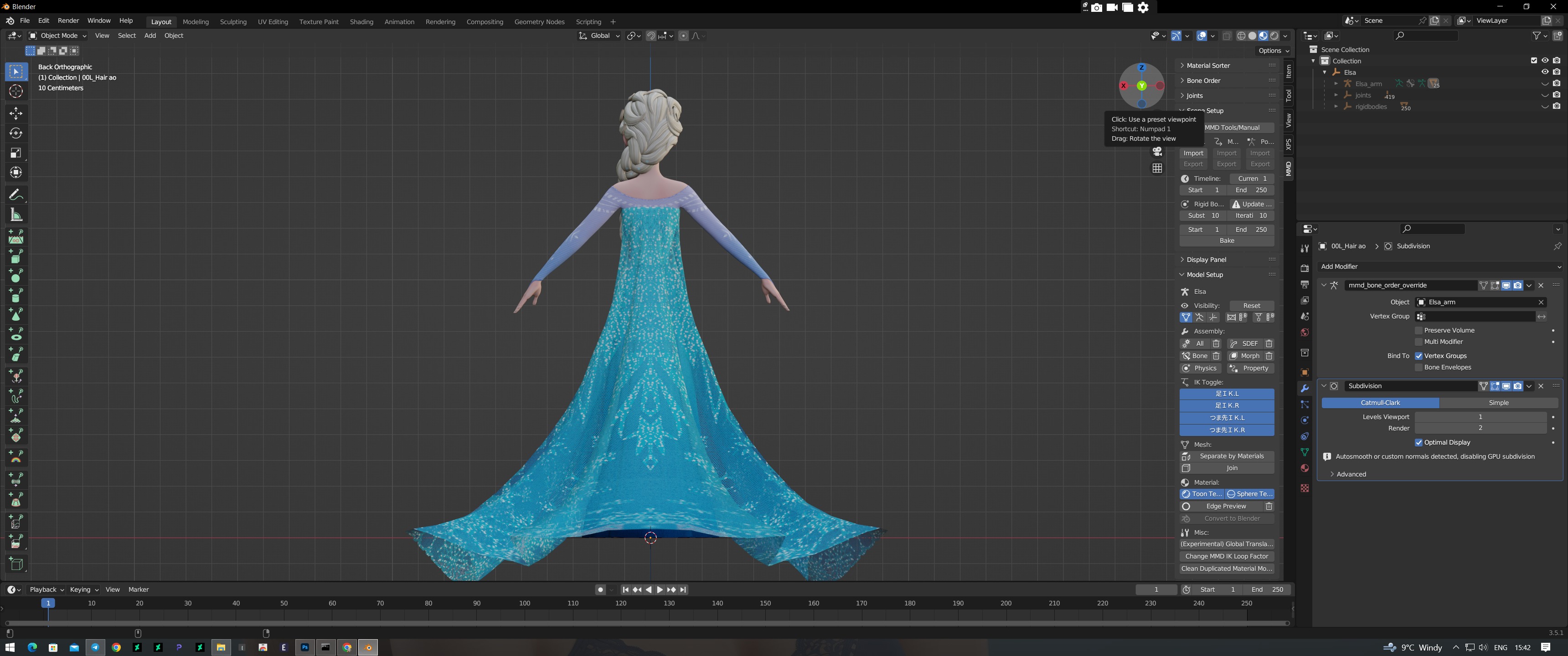The width and height of the screenshot is (1568, 656).
Task: Open the Add Modifier dropdown
Action: (x=1439, y=266)
